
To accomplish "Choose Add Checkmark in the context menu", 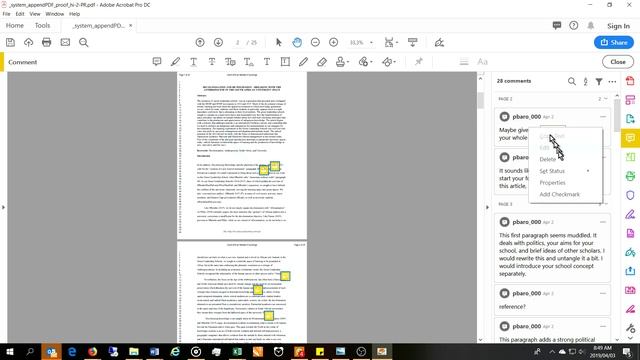I will 560,194.
